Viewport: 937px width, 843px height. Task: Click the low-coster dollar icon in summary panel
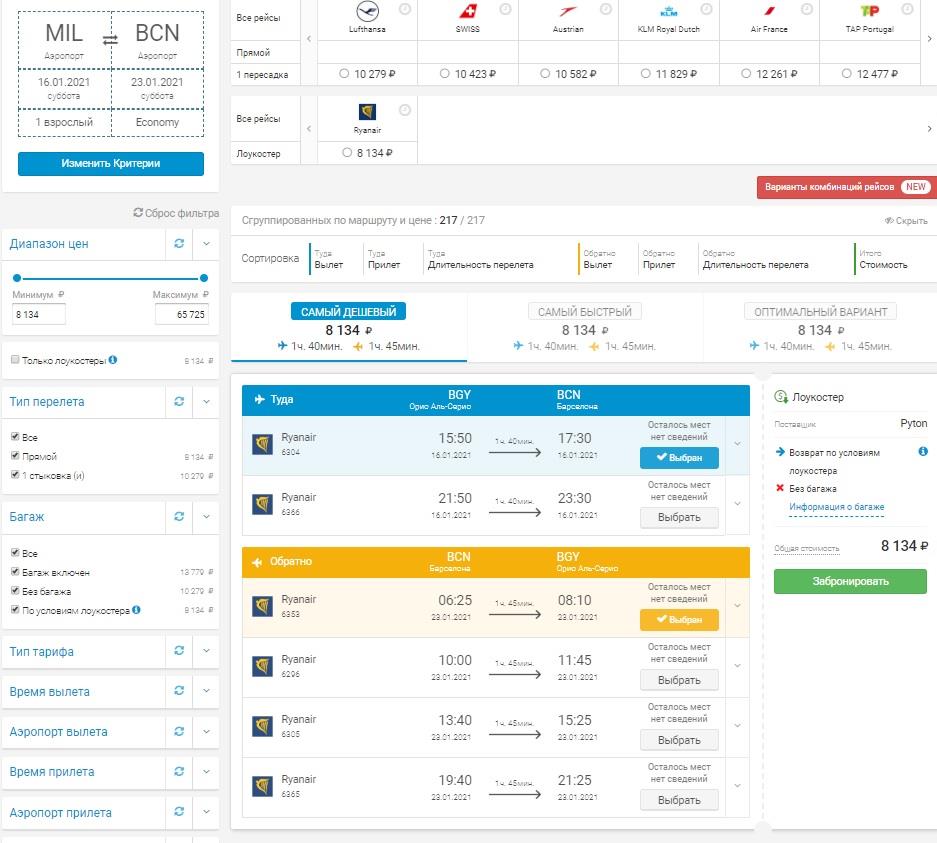tap(781, 397)
